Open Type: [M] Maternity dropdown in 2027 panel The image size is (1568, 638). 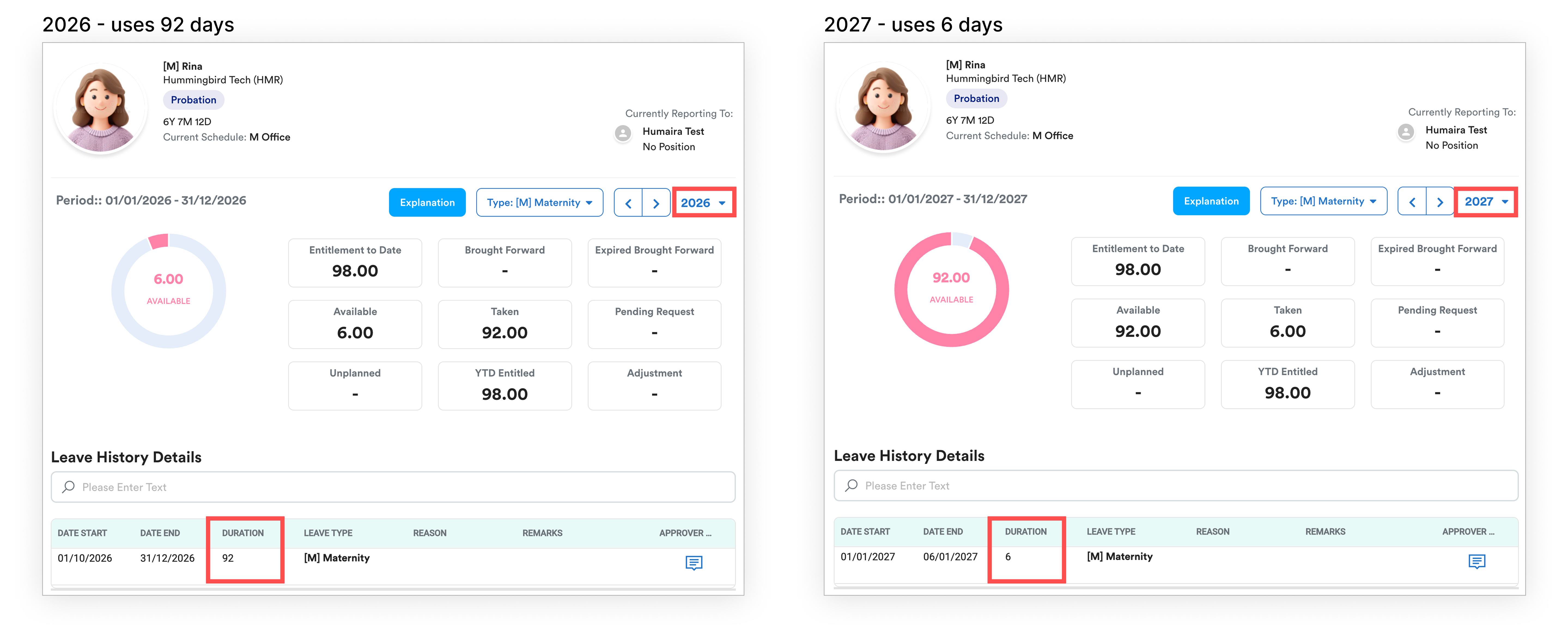pos(1323,202)
